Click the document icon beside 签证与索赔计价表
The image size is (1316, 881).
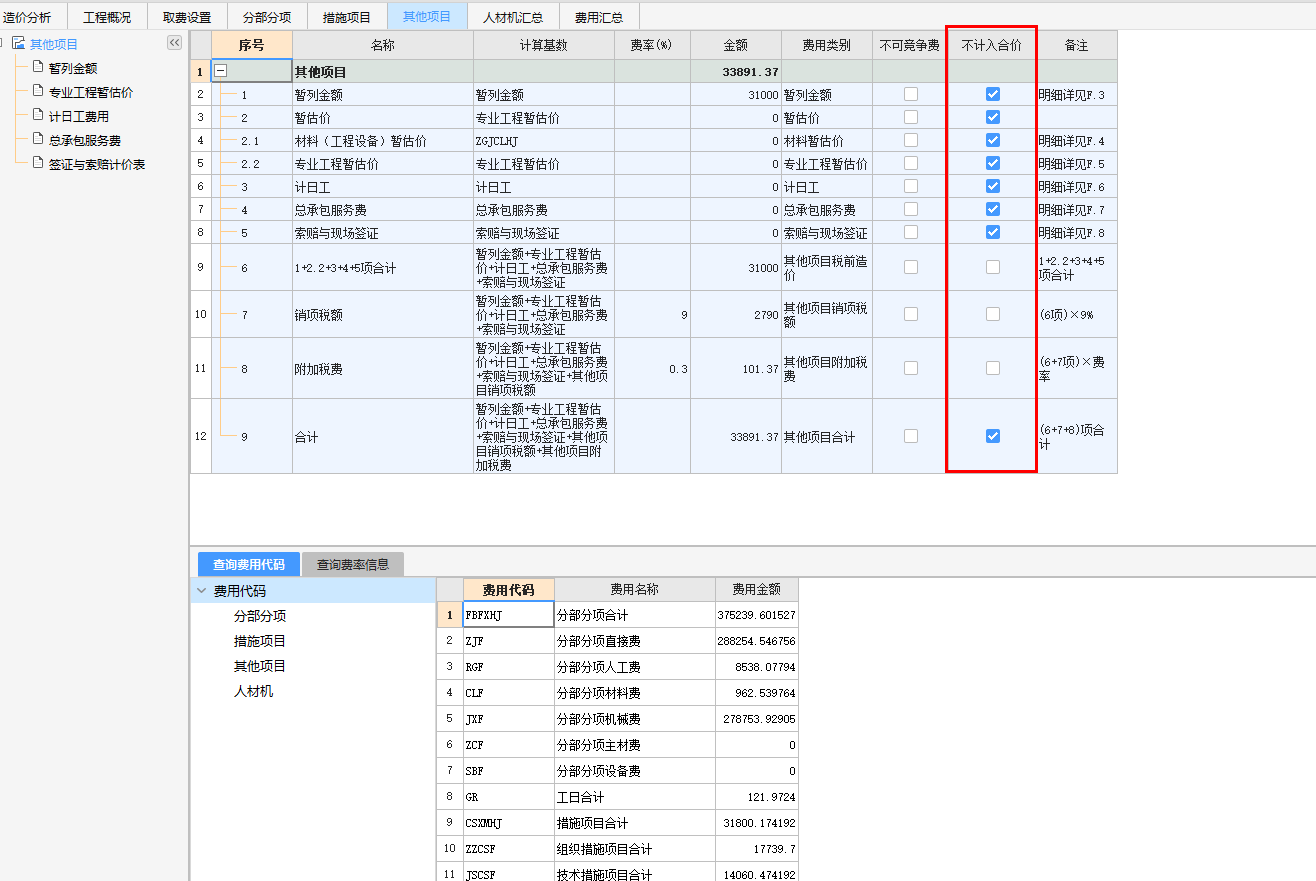[38, 163]
